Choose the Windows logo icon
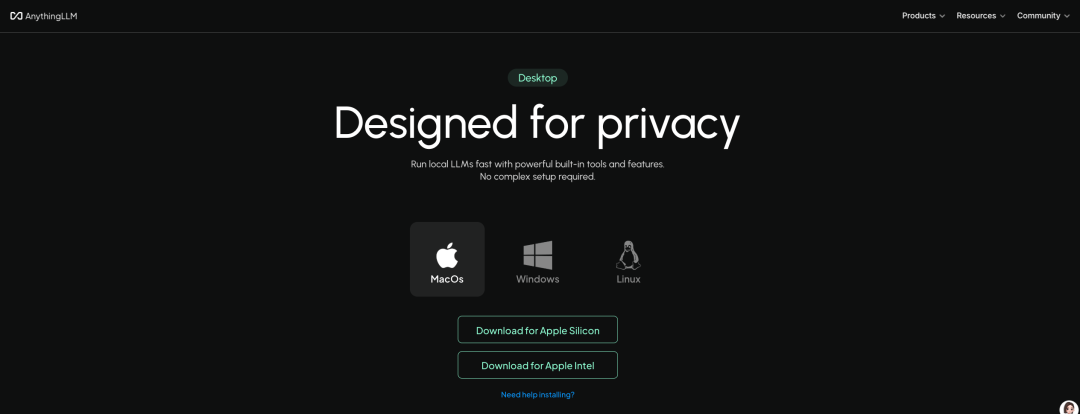 point(537,256)
